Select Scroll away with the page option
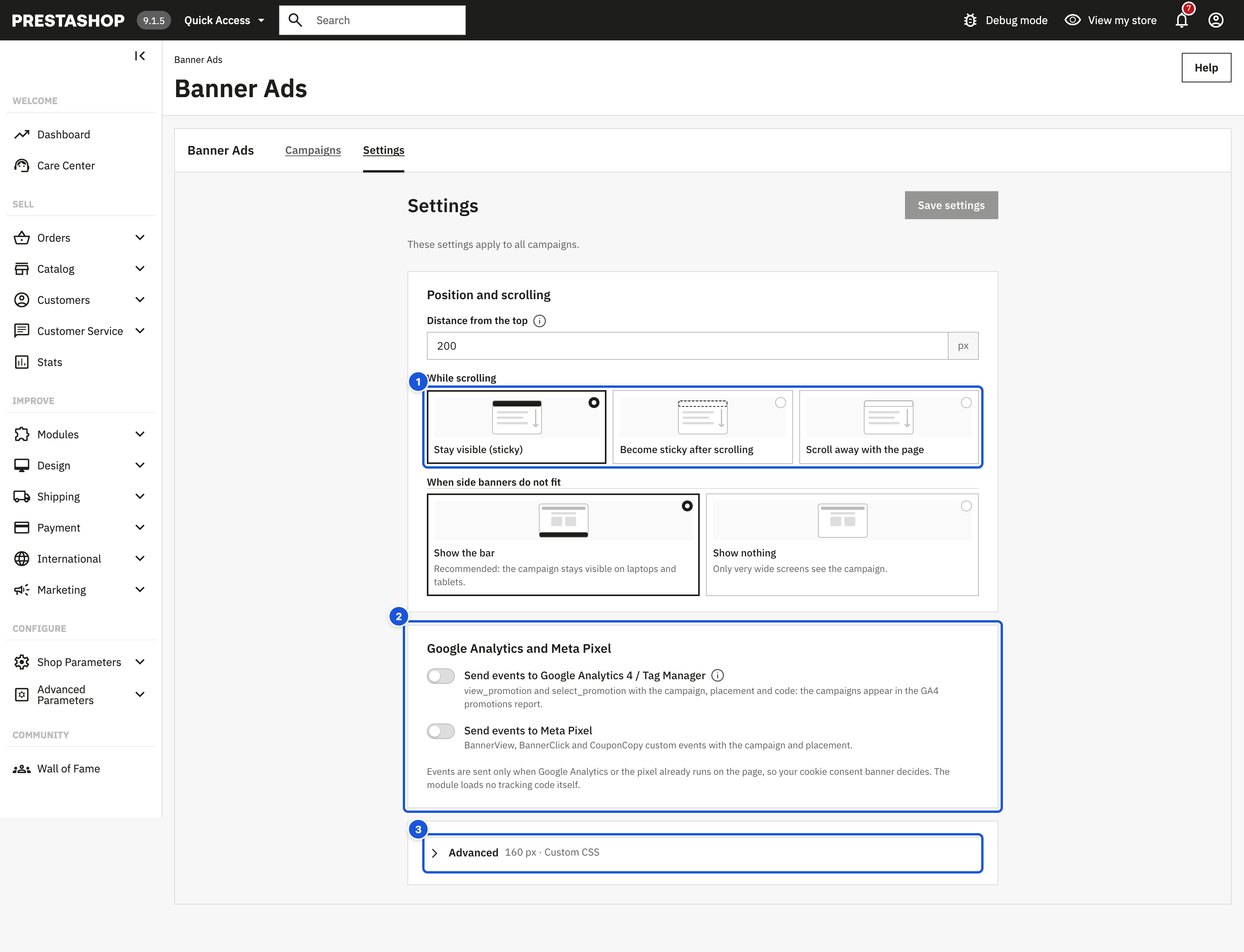The width and height of the screenshot is (1244, 952). coord(889,427)
